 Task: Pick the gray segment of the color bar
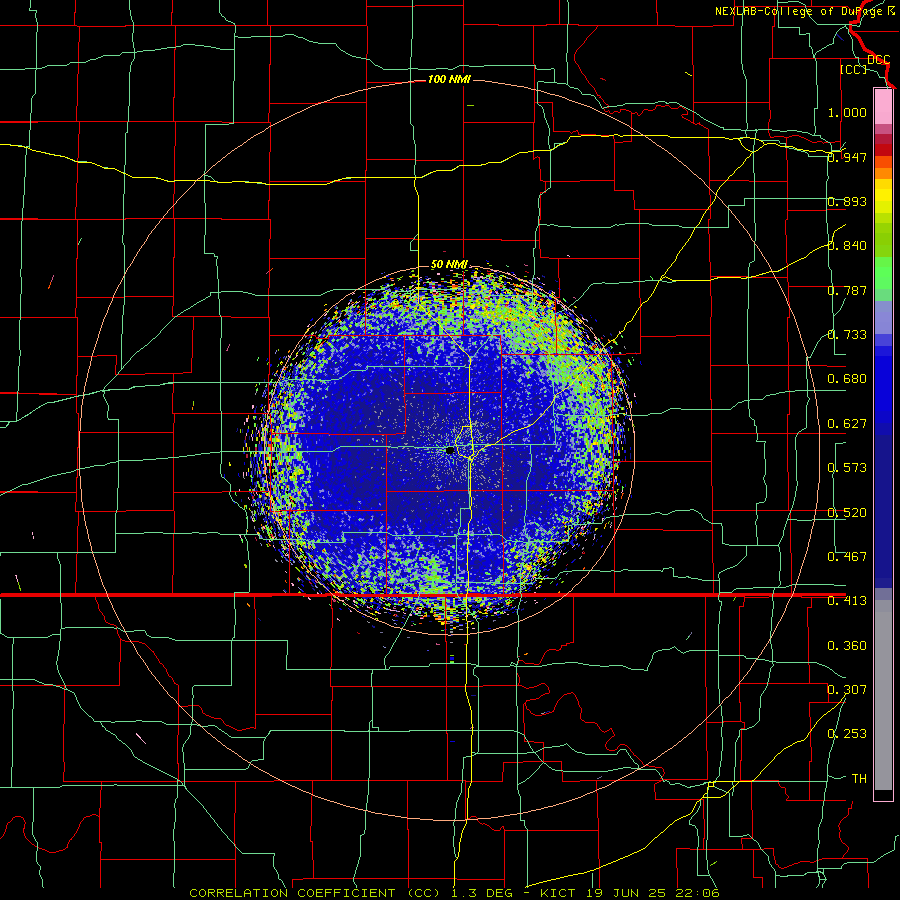pyautogui.click(x=883, y=695)
